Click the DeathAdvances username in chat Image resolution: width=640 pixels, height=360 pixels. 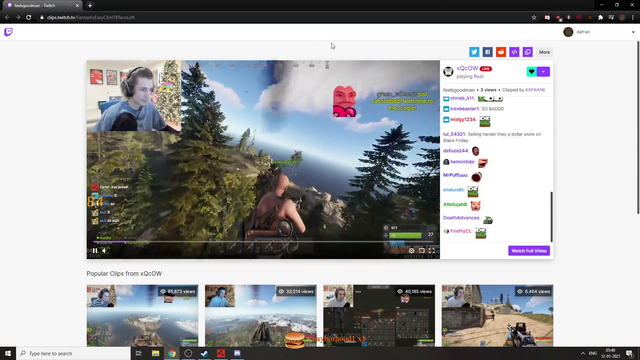coord(462,218)
